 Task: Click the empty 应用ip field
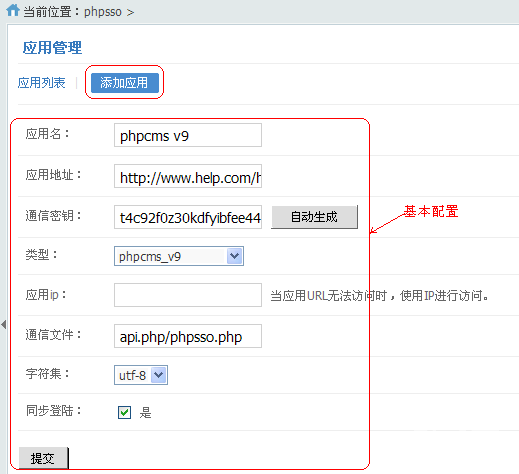tap(188, 295)
